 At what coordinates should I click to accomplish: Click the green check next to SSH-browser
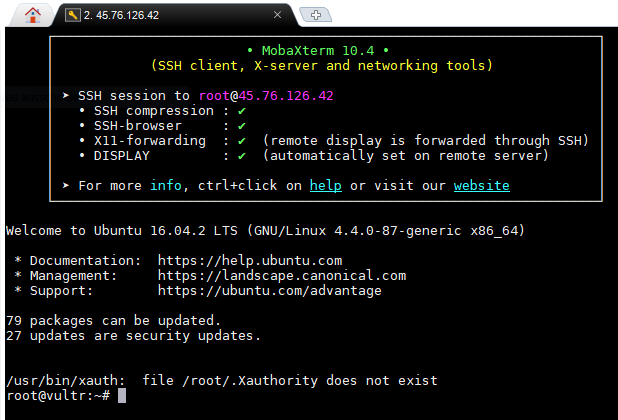(x=242, y=126)
